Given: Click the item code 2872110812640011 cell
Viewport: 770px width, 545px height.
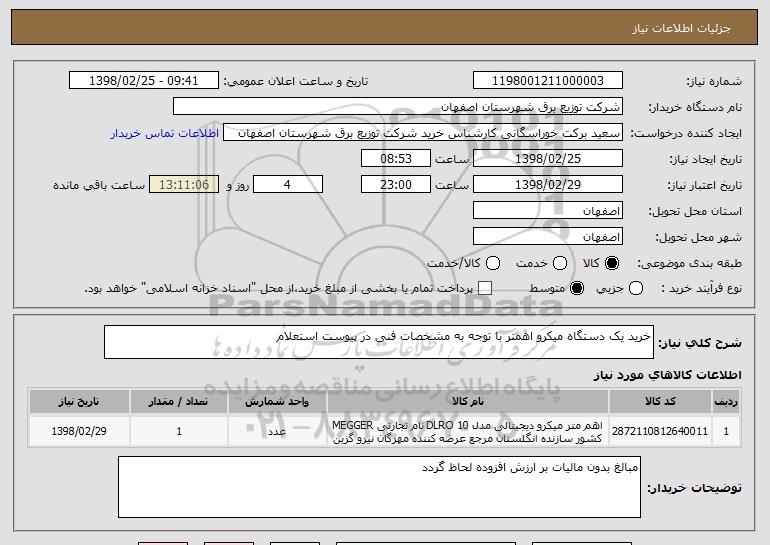Looking at the screenshot, I should point(660,431).
